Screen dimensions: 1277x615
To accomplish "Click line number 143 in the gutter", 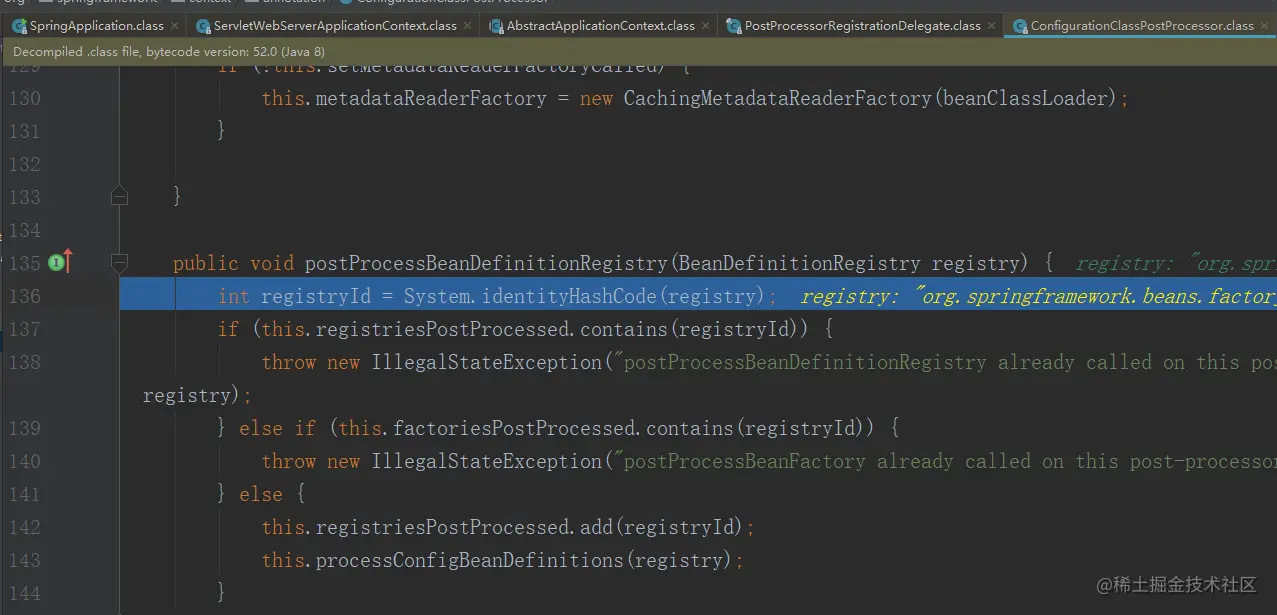I will [25, 560].
